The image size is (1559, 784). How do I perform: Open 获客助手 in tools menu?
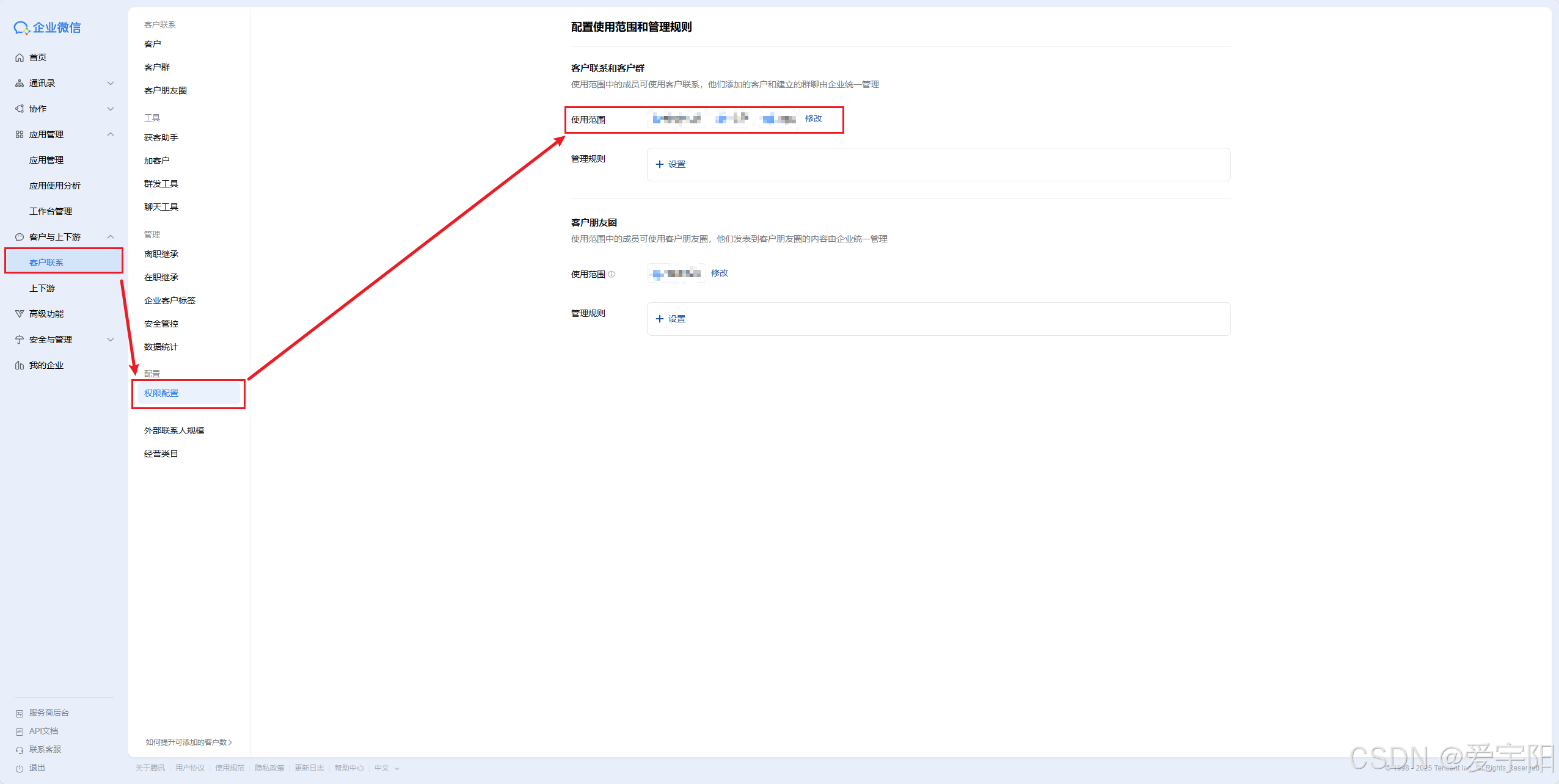pyautogui.click(x=161, y=137)
